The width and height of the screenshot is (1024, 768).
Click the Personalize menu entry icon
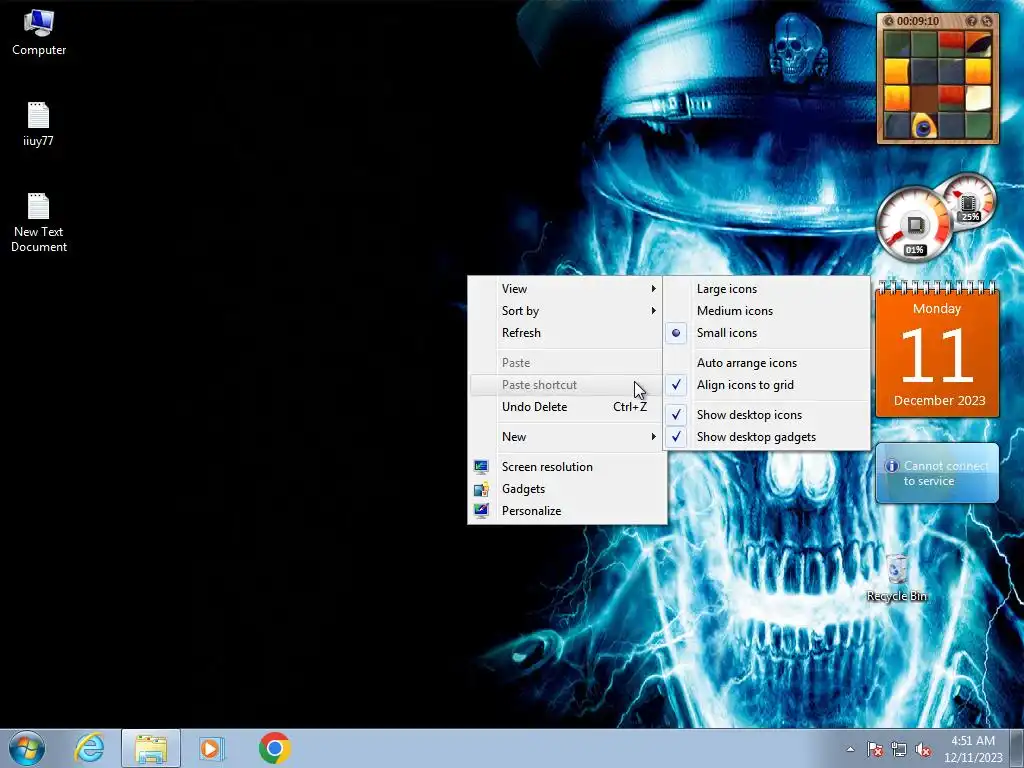(x=481, y=511)
